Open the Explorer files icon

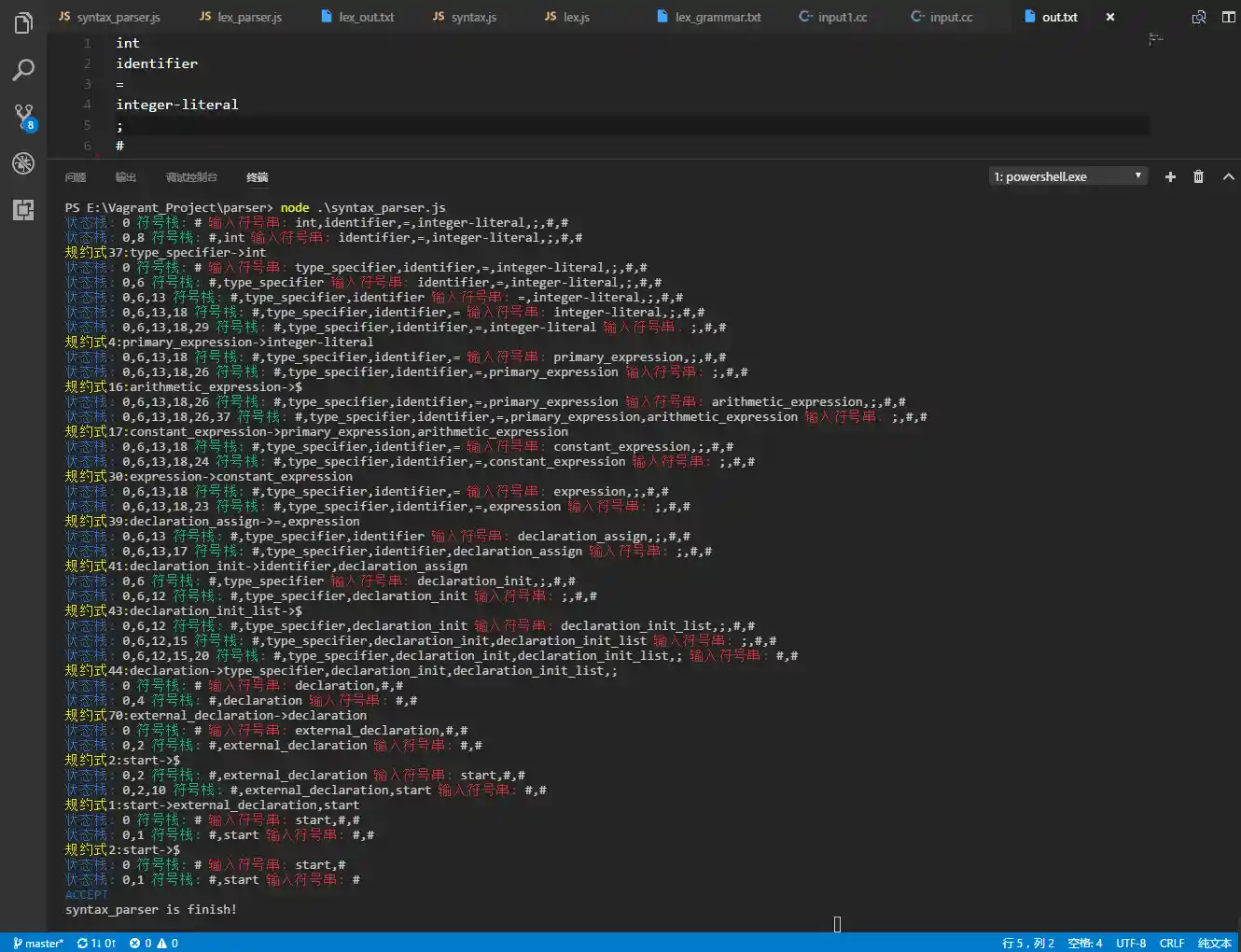coord(23,22)
